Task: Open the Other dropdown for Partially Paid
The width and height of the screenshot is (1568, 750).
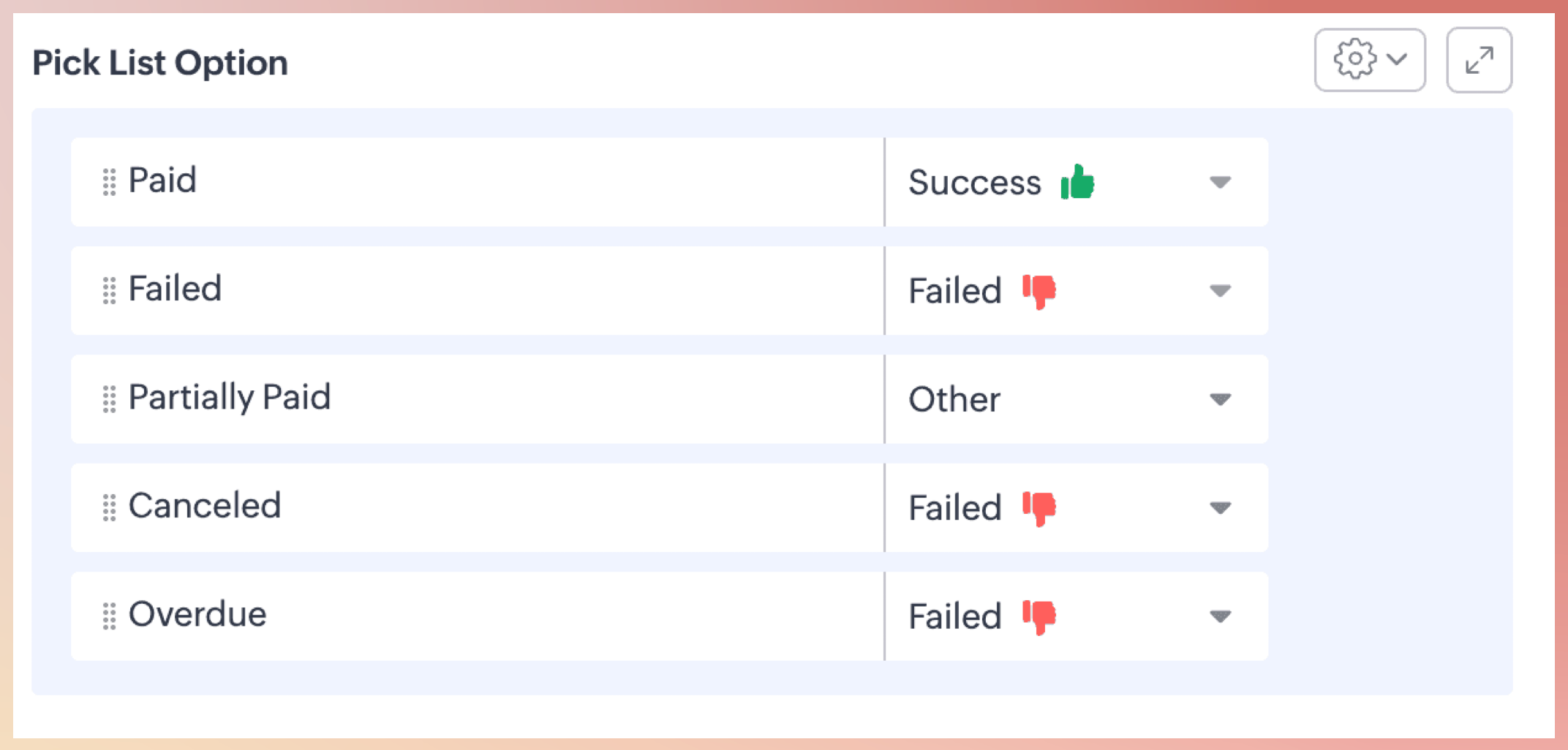Action: (x=1220, y=399)
